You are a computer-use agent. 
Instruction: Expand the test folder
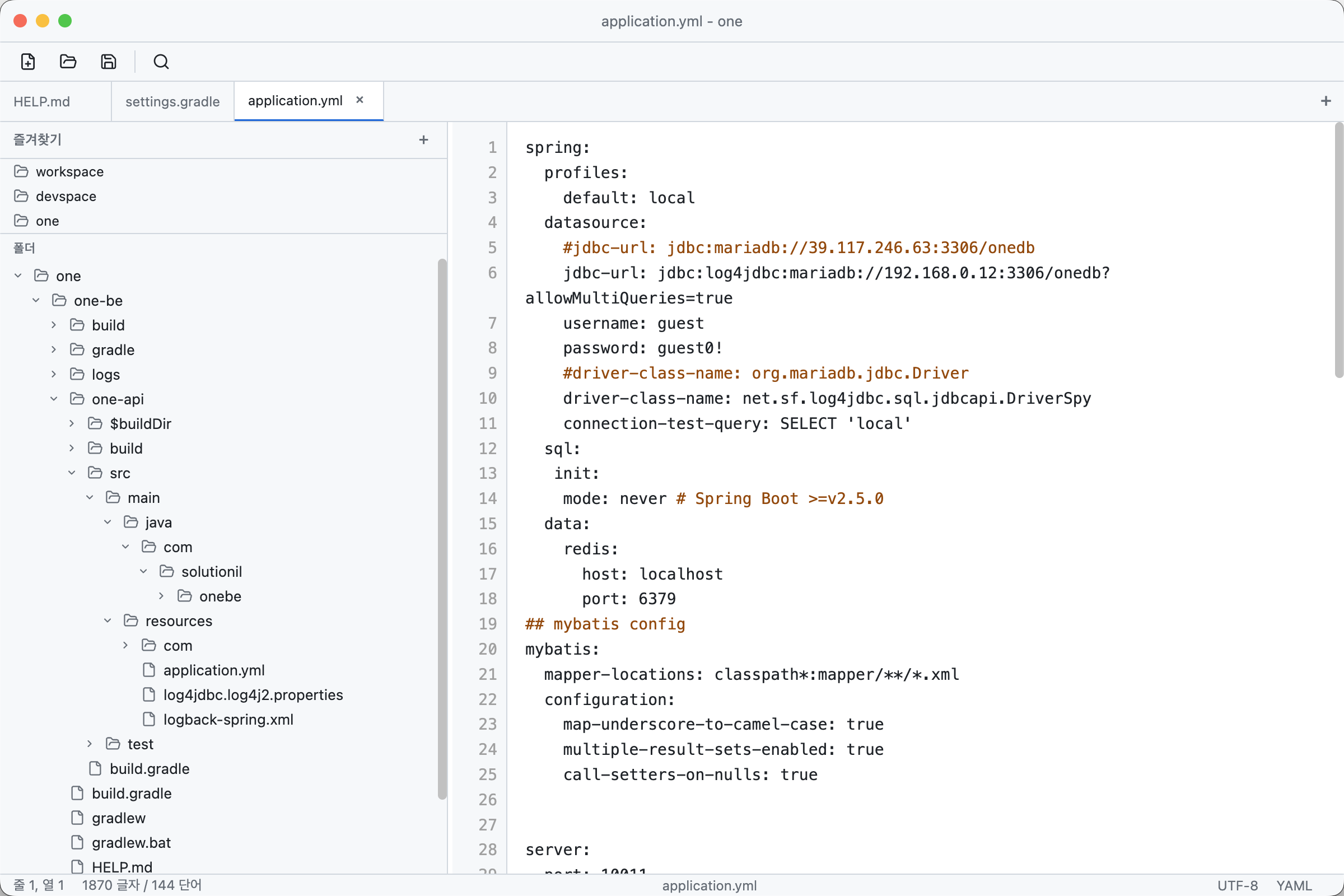pyautogui.click(x=90, y=744)
